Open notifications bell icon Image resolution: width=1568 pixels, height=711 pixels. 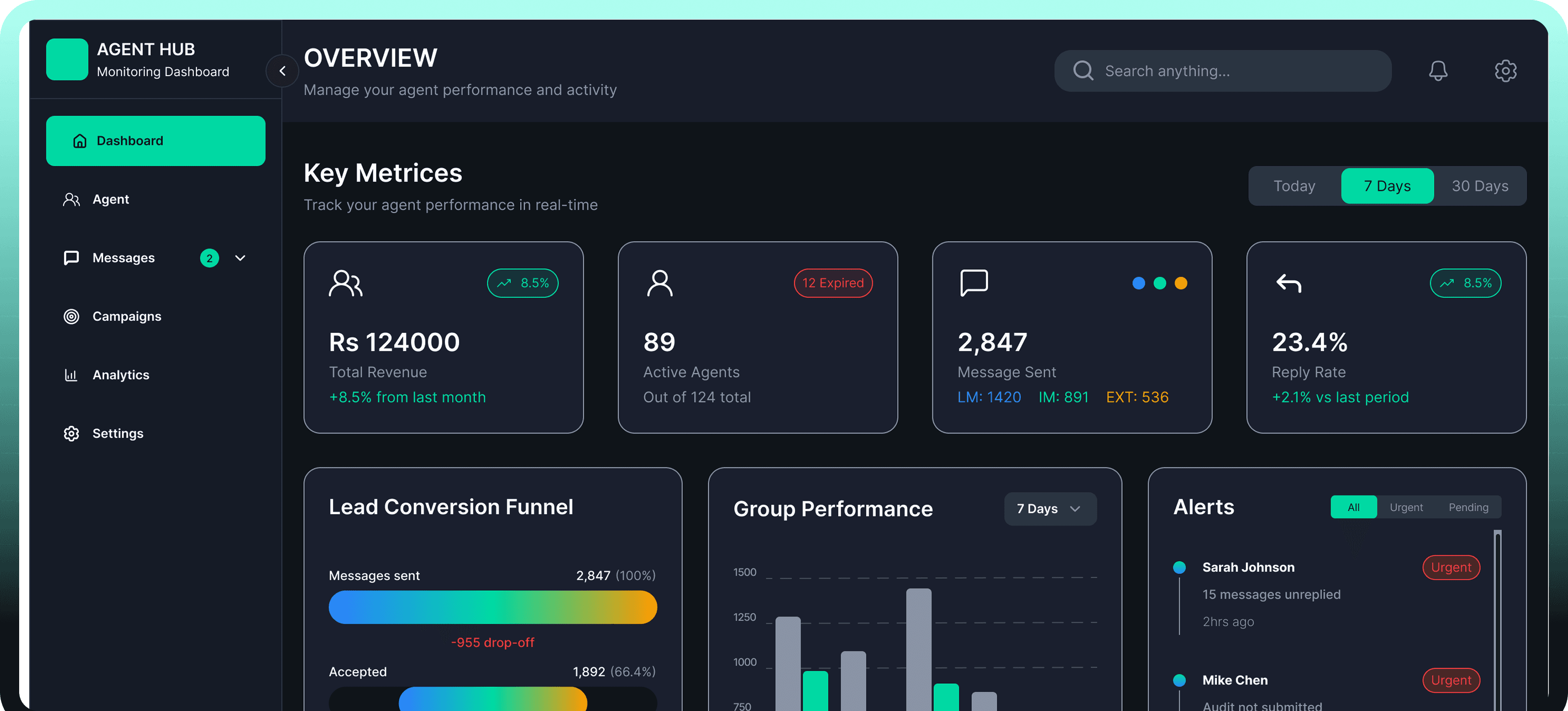[x=1438, y=70]
